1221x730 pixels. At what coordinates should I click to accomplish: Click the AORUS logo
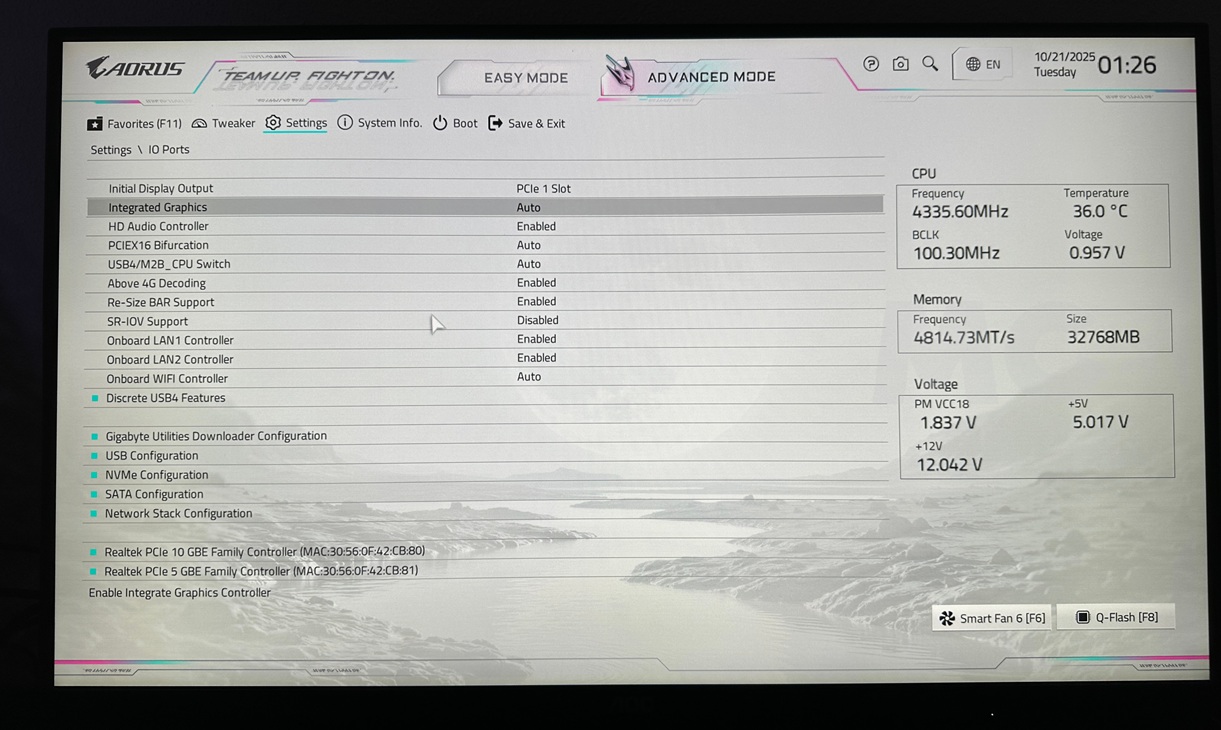(135, 69)
